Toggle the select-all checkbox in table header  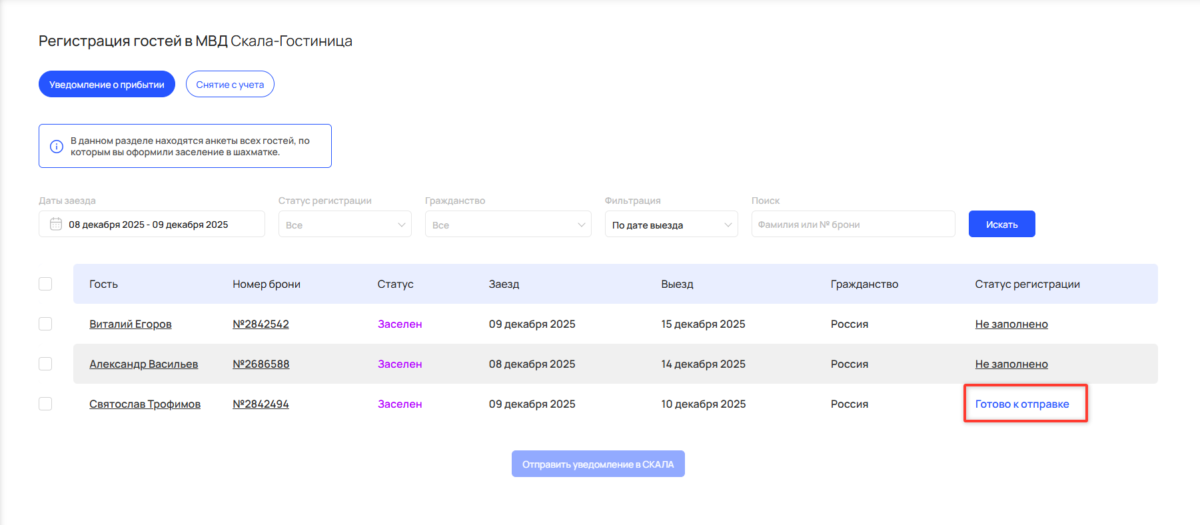[x=45, y=284]
